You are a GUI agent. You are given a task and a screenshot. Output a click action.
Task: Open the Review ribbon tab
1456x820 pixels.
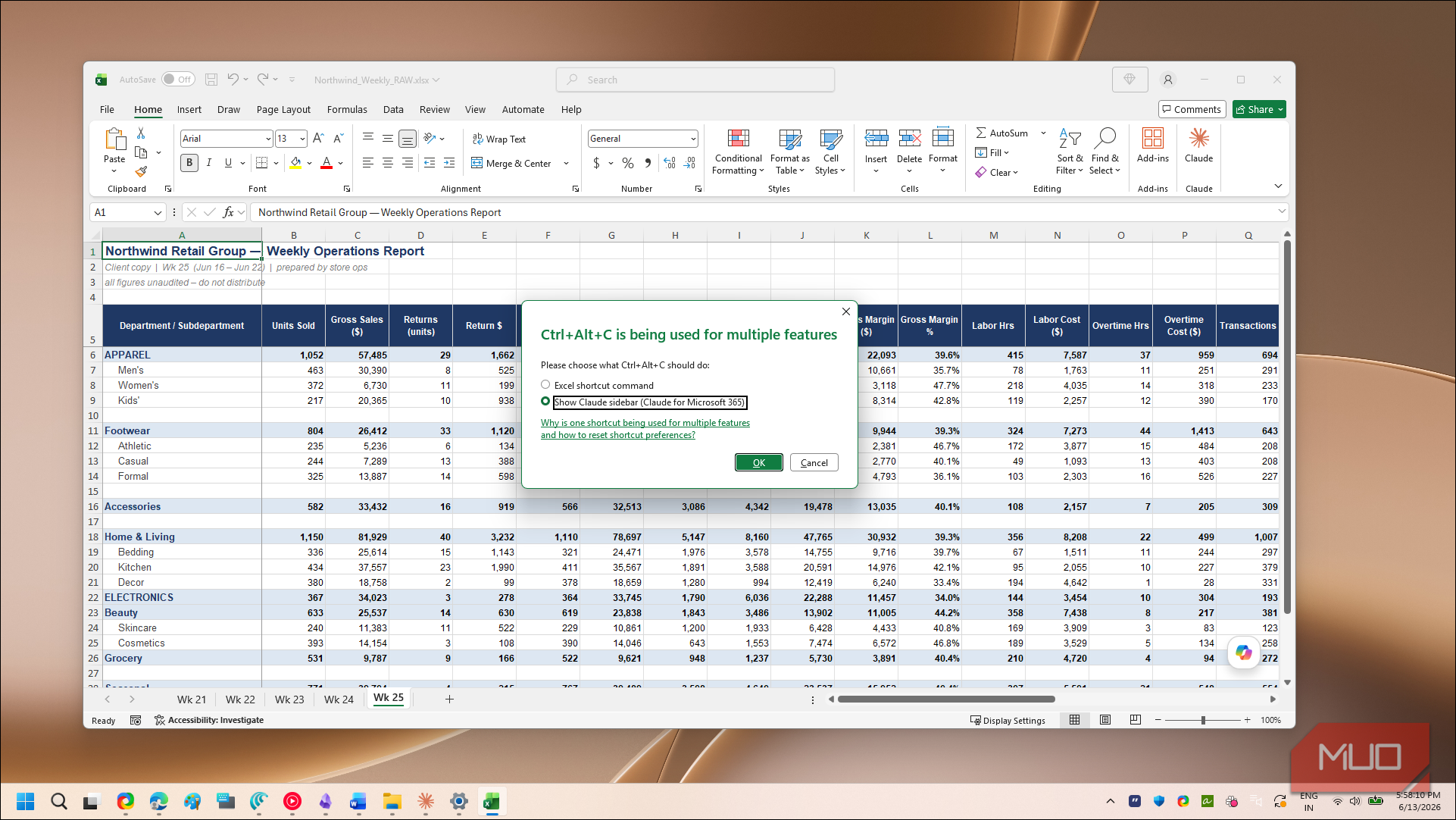(434, 110)
